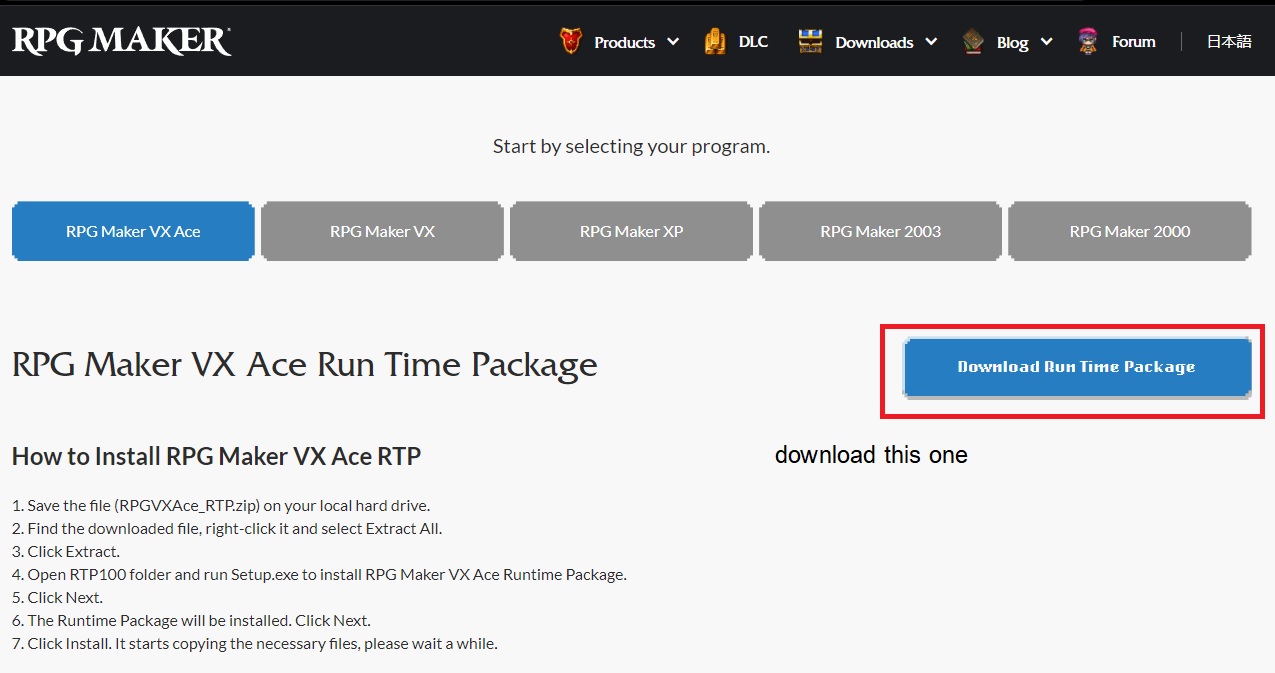
Task: Click the DLC treasure icon
Action: (715, 41)
